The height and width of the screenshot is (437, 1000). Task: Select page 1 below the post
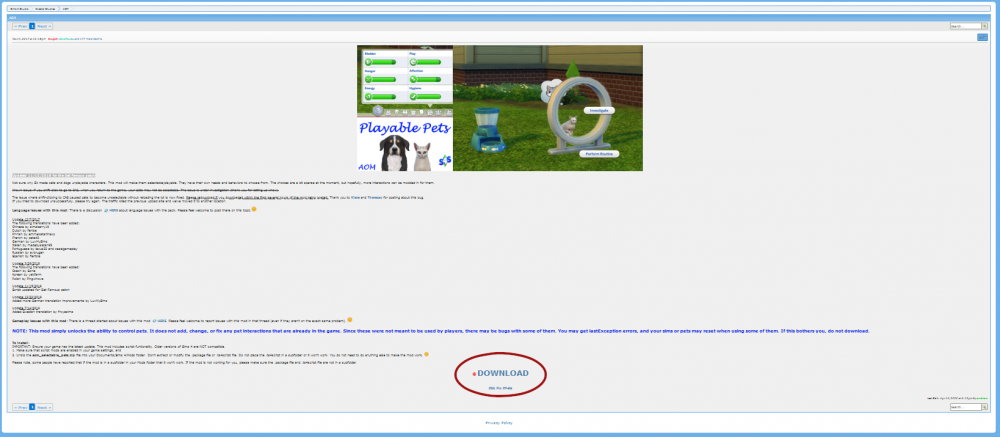point(32,407)
